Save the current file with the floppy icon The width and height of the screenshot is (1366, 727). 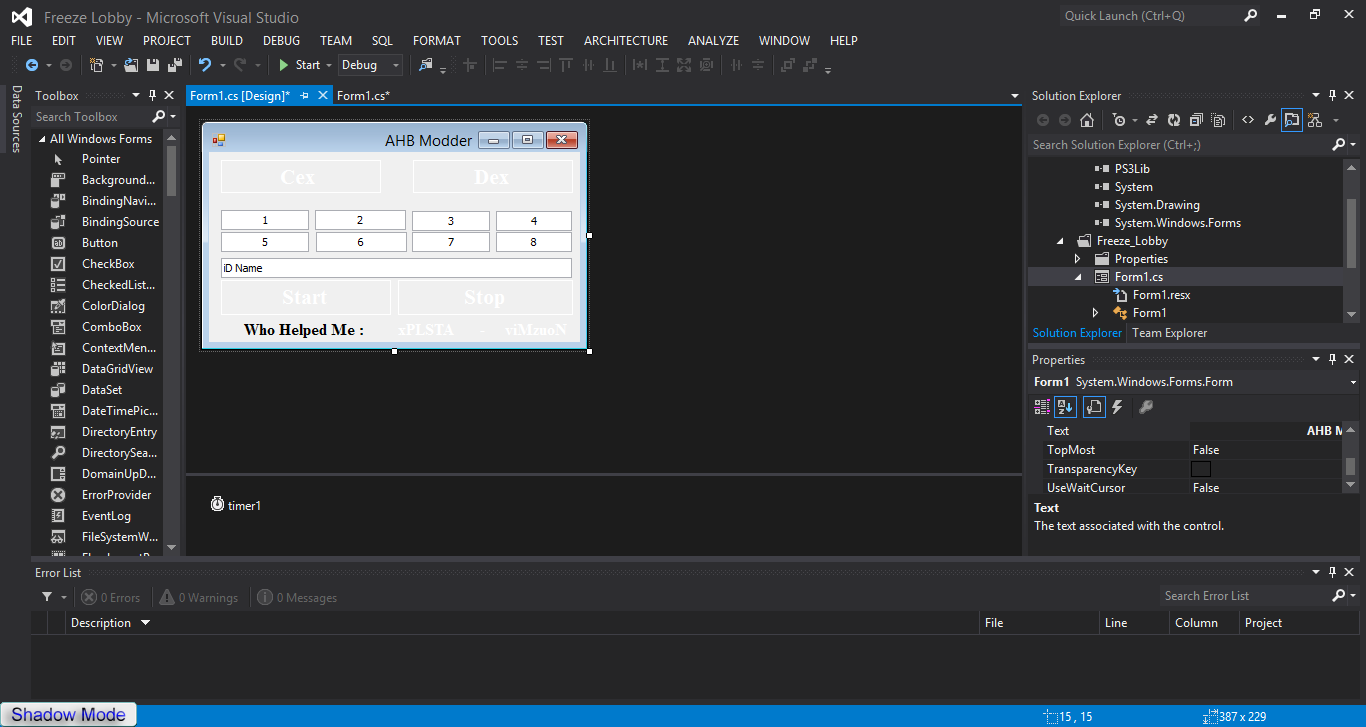click(153, 65)
